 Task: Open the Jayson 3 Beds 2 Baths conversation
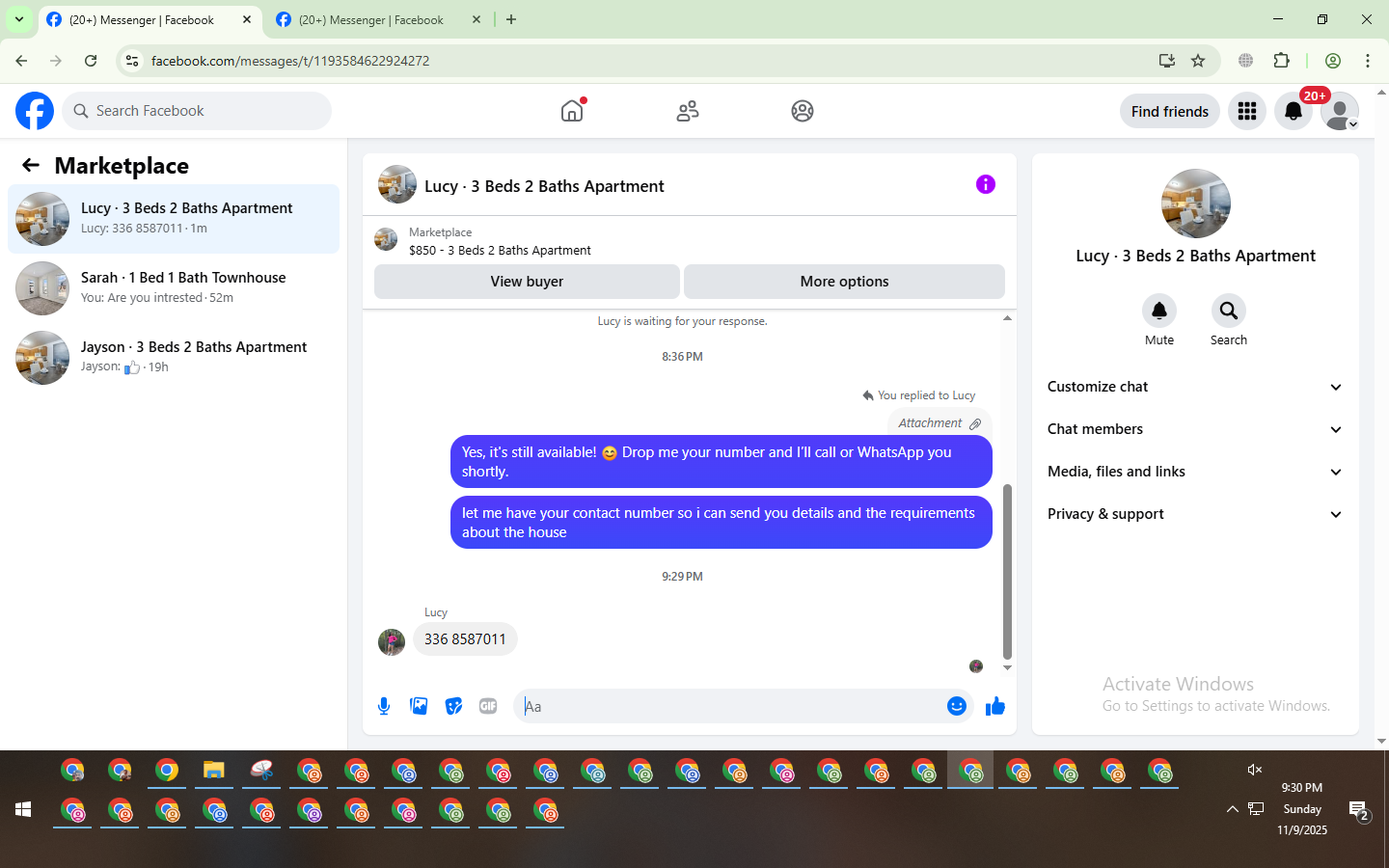(174, 358)
